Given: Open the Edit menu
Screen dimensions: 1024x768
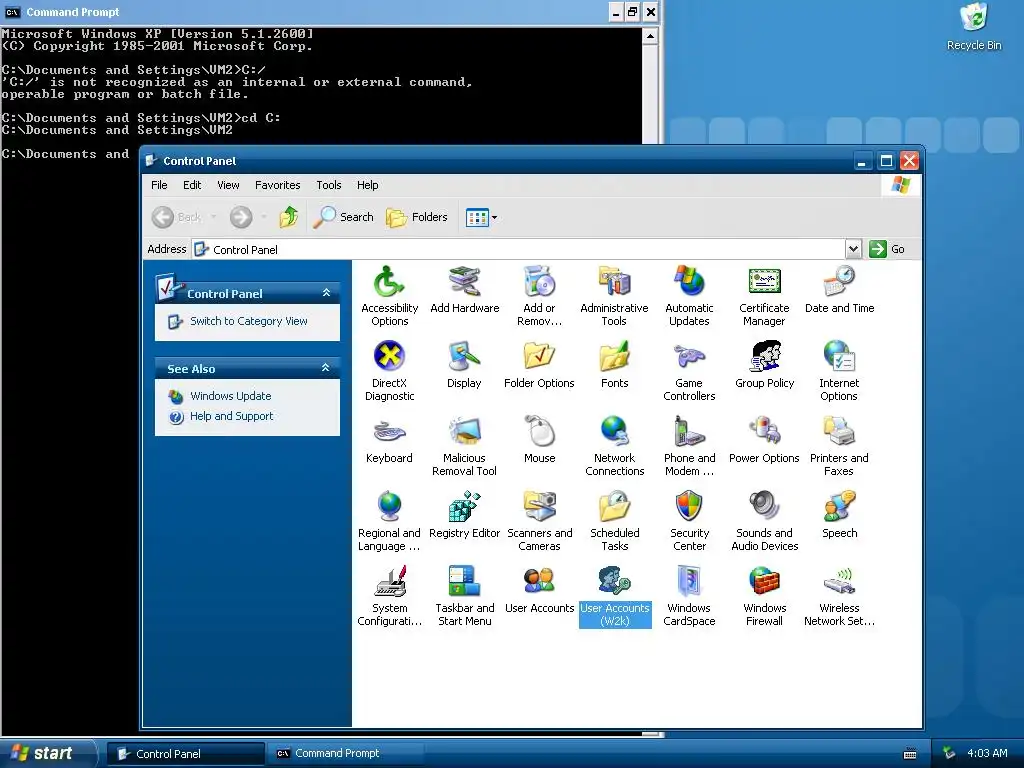Looking at the screenshot, I should pos(192,185).
